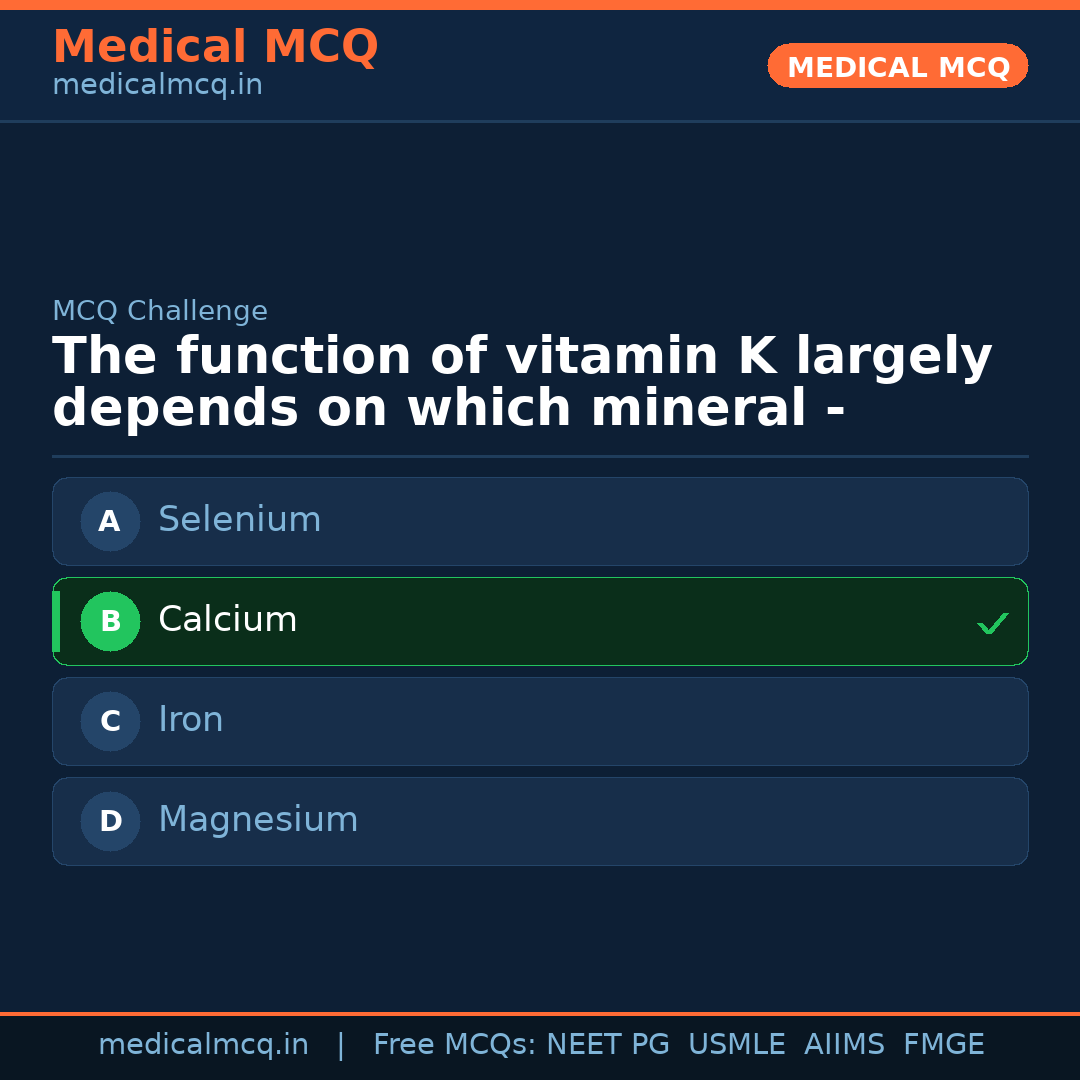Click the green checkmark on Calcium answer
Viewport: 1080px width, 1080px height.
point(992,623)
